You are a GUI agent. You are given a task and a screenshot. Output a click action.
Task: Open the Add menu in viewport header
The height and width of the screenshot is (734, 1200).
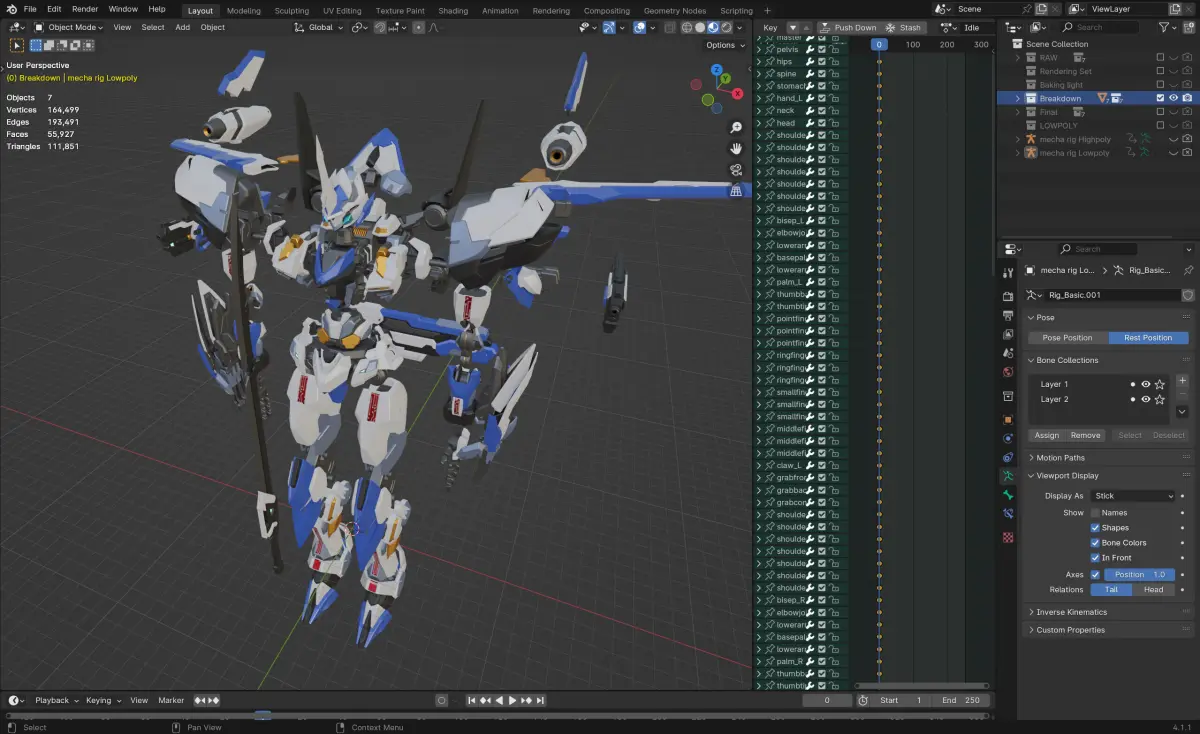tap(183, 28)
